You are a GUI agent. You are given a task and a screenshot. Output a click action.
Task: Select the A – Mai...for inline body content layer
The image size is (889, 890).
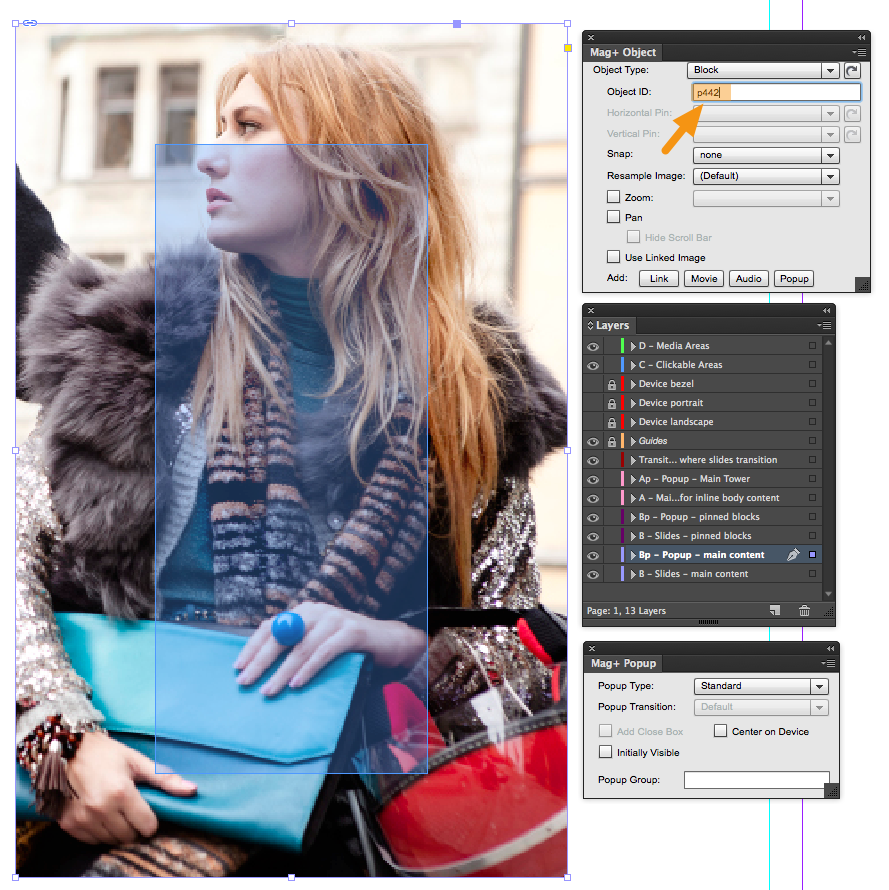pos(703,498)
